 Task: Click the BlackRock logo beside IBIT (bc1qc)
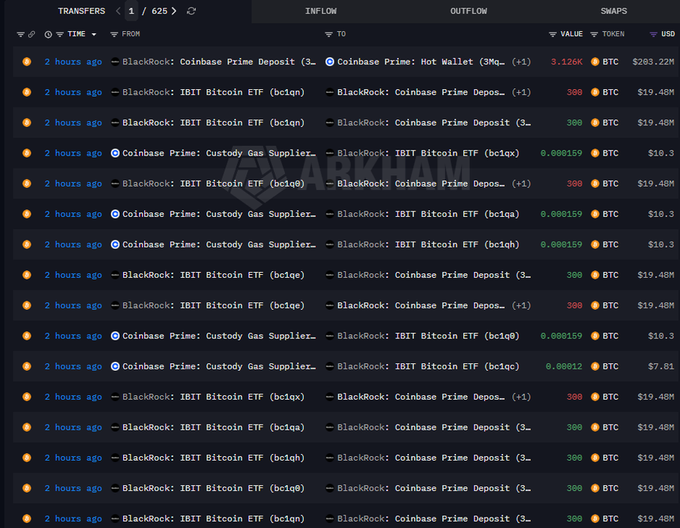pyautogui.click(x=330, y=366)
